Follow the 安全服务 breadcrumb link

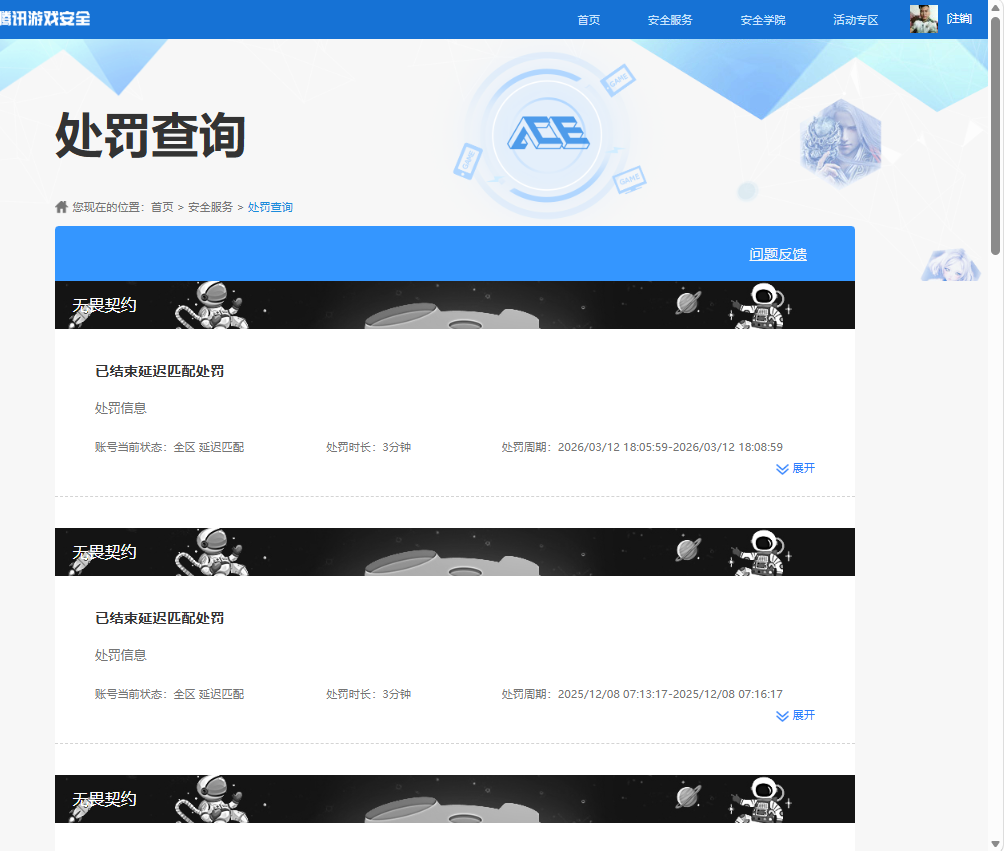click(x=210, y=207)
